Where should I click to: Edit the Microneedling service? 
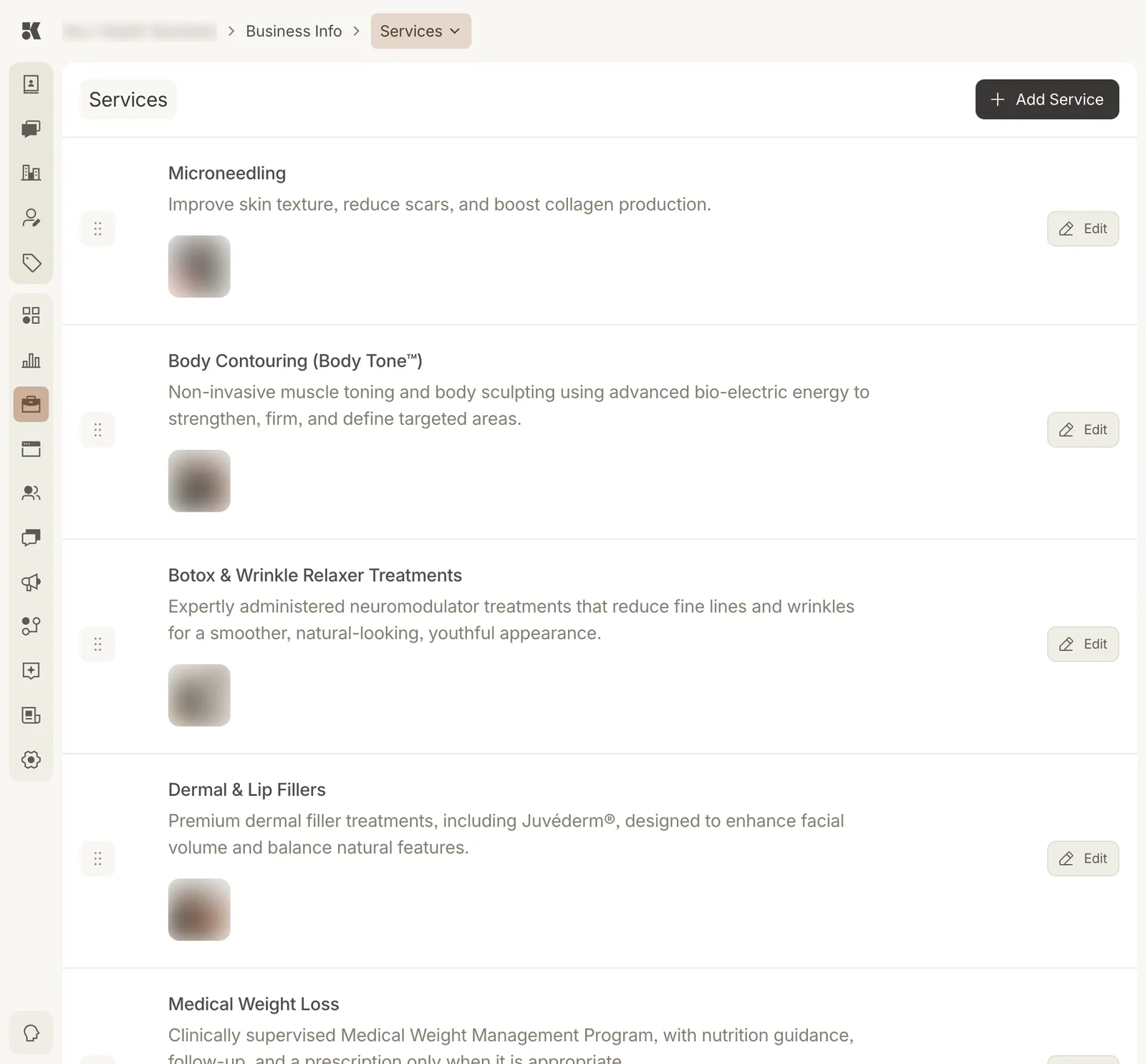(x=1082, y=229)
